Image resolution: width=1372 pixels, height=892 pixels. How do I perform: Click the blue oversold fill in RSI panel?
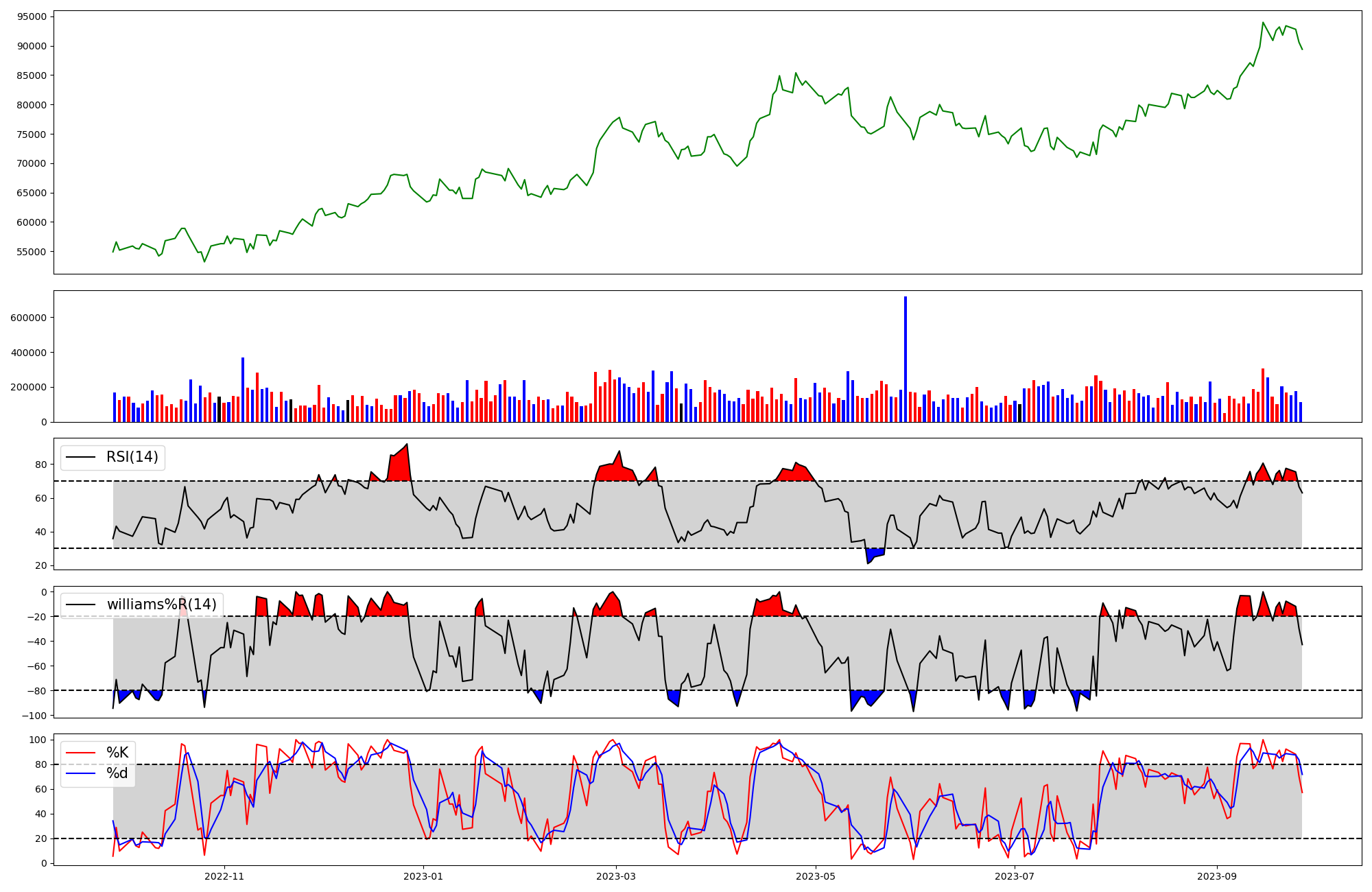[873, 553]
